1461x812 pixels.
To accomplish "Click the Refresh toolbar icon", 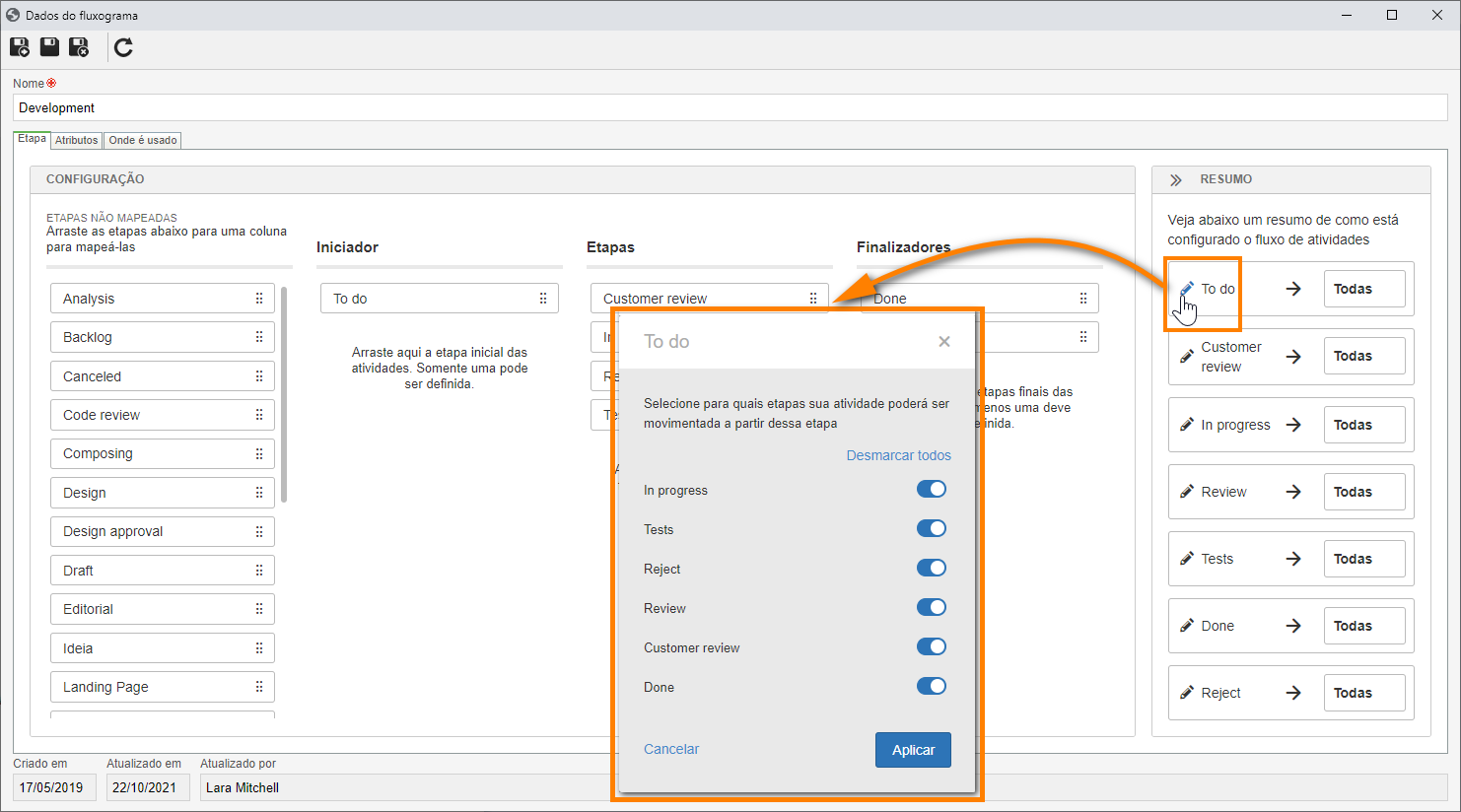I will 123,47.
